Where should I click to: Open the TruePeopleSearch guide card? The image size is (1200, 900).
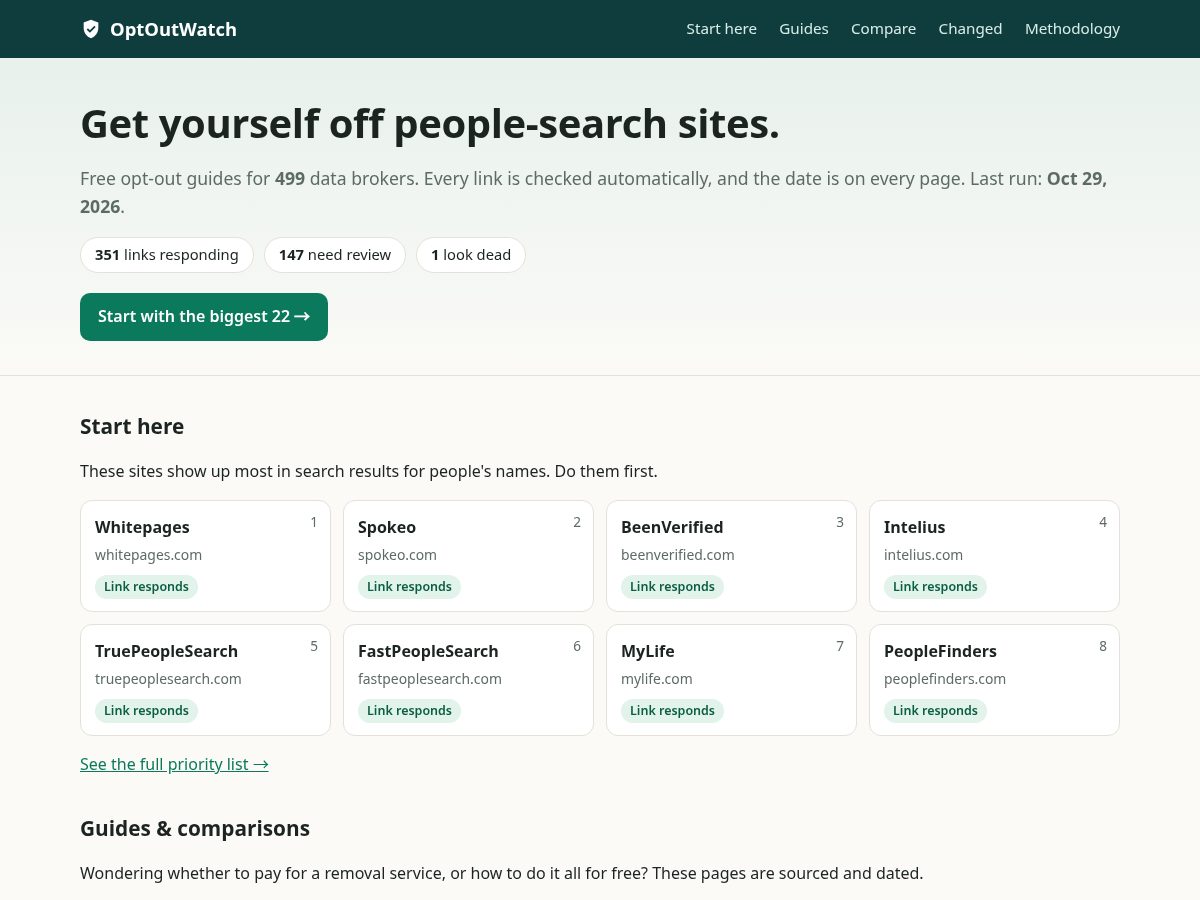click(x=205, y=680)
